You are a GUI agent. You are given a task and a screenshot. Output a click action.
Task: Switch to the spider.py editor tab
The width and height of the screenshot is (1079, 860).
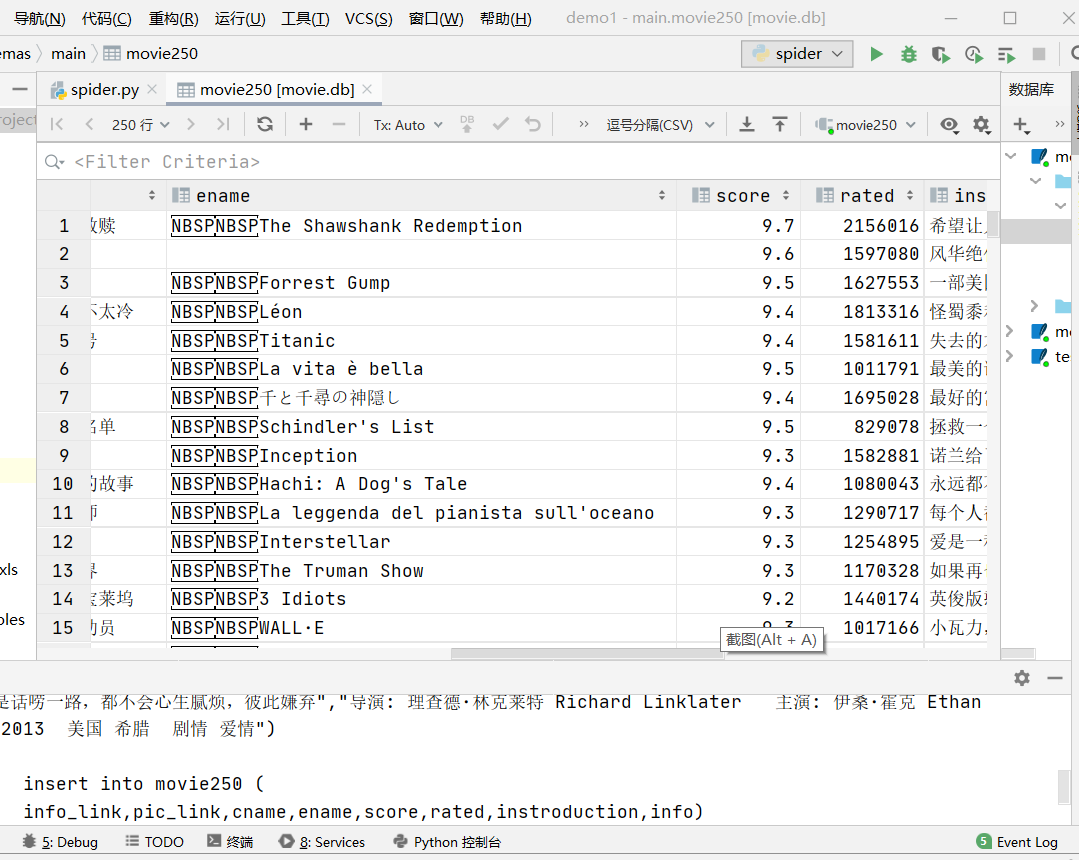(104, 89)
